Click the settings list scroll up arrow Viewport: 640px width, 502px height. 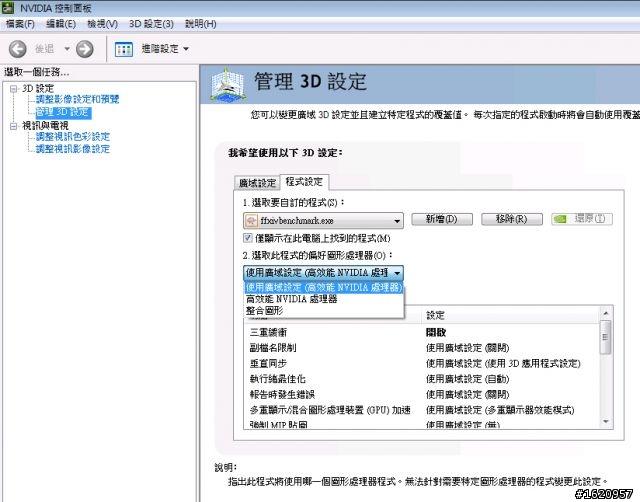[x=606, y=313]
